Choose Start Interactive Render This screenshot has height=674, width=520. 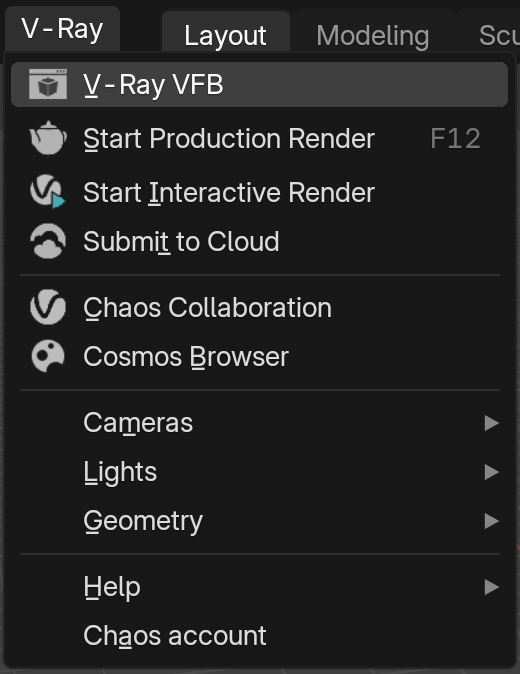click(x=259, y=192)
